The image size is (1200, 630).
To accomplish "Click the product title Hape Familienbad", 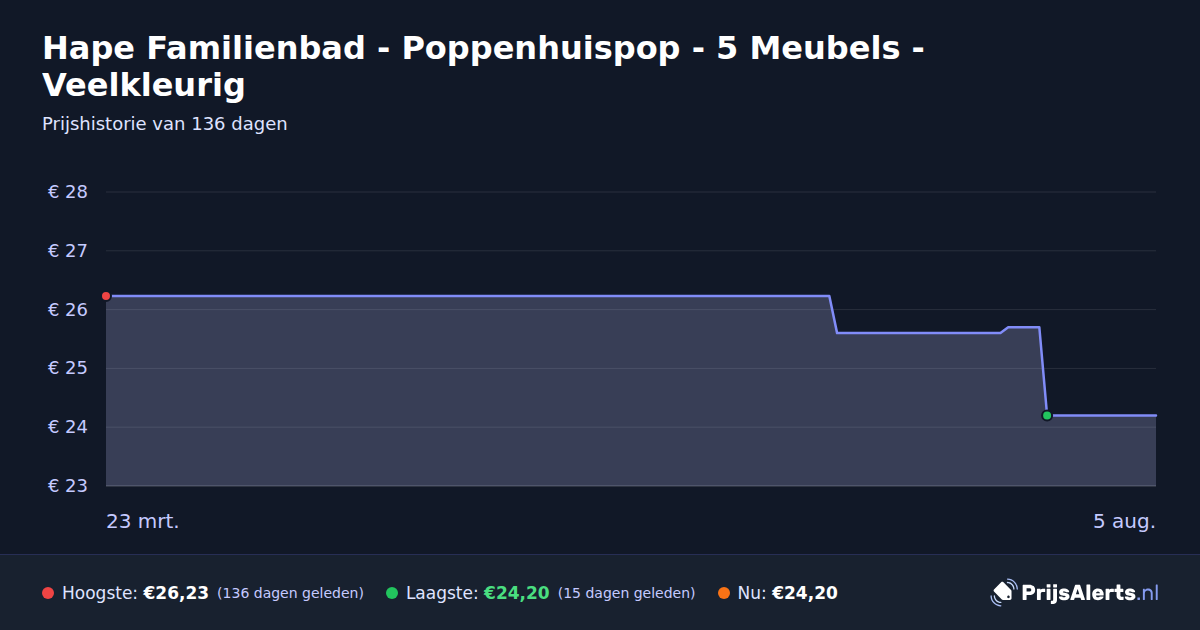I will click(482, 66).
